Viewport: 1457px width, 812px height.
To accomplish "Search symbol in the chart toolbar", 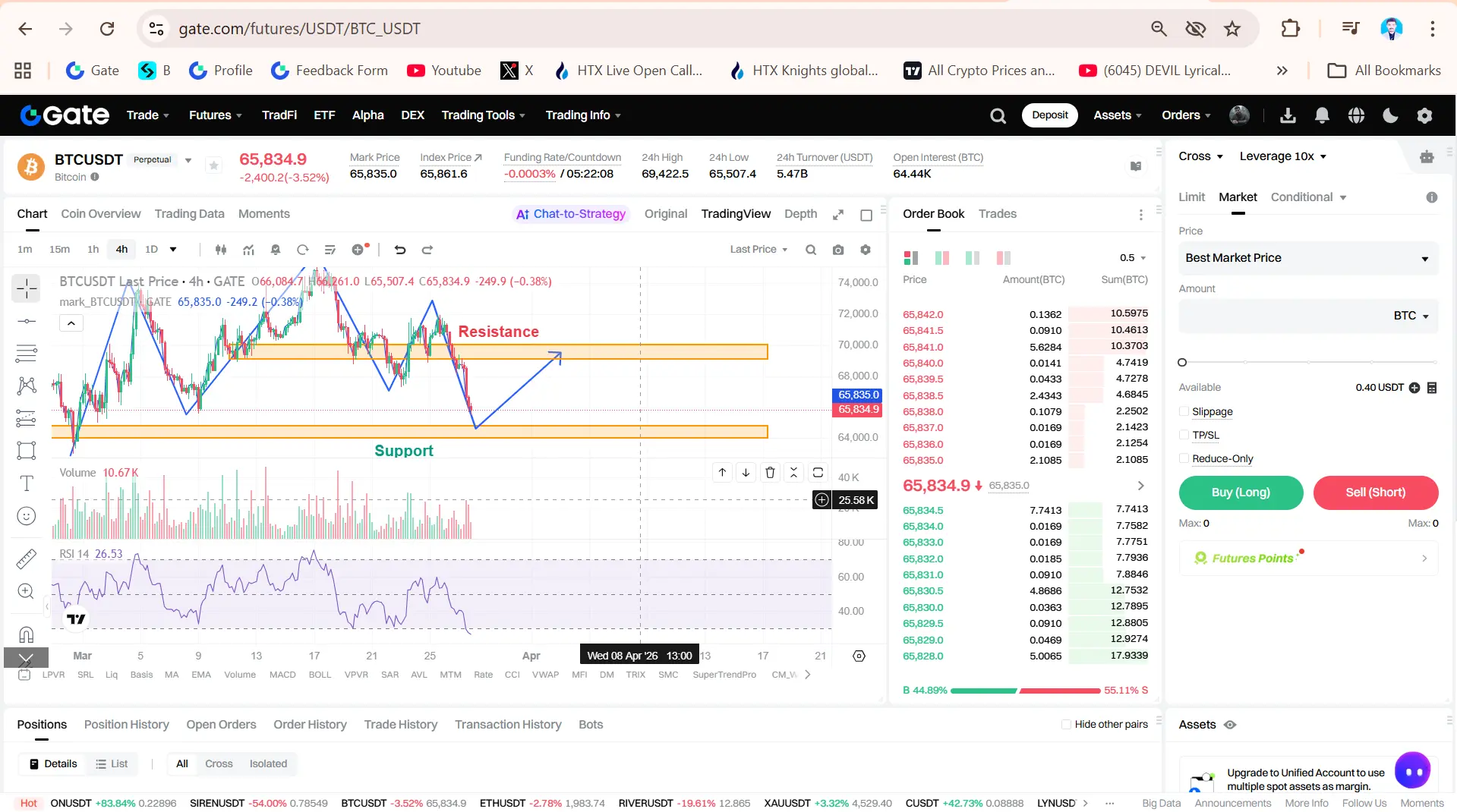I will pos(811,250).
